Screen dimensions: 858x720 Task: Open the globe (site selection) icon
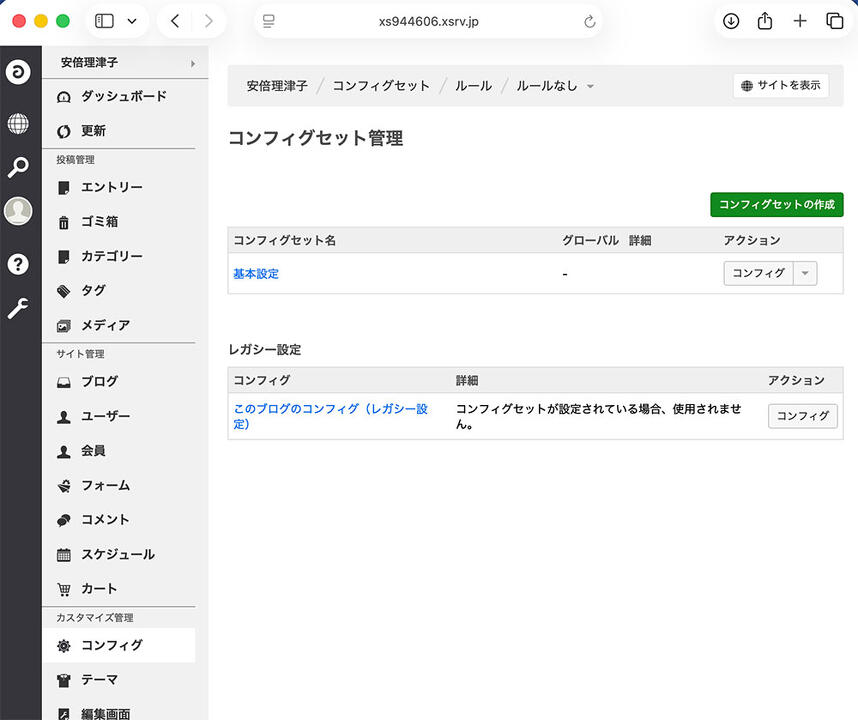tap(20, 124)
